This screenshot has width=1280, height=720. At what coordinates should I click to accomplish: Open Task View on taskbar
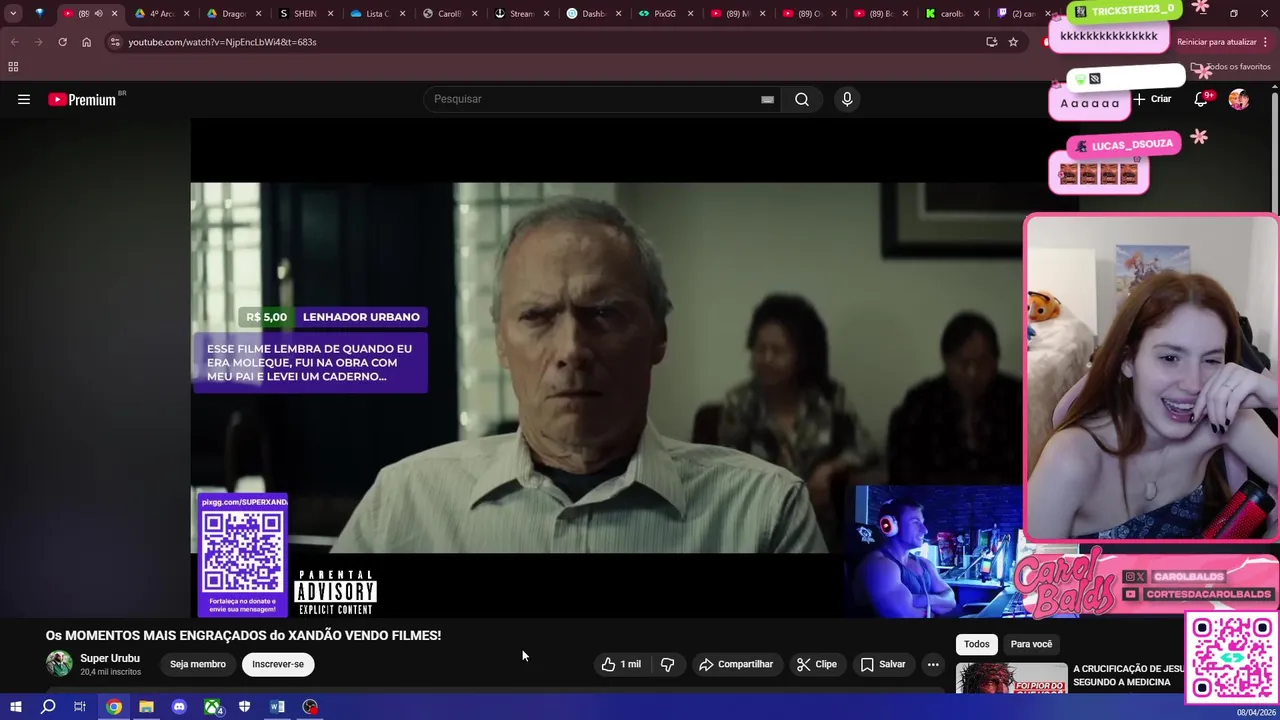tap(80, 707)
